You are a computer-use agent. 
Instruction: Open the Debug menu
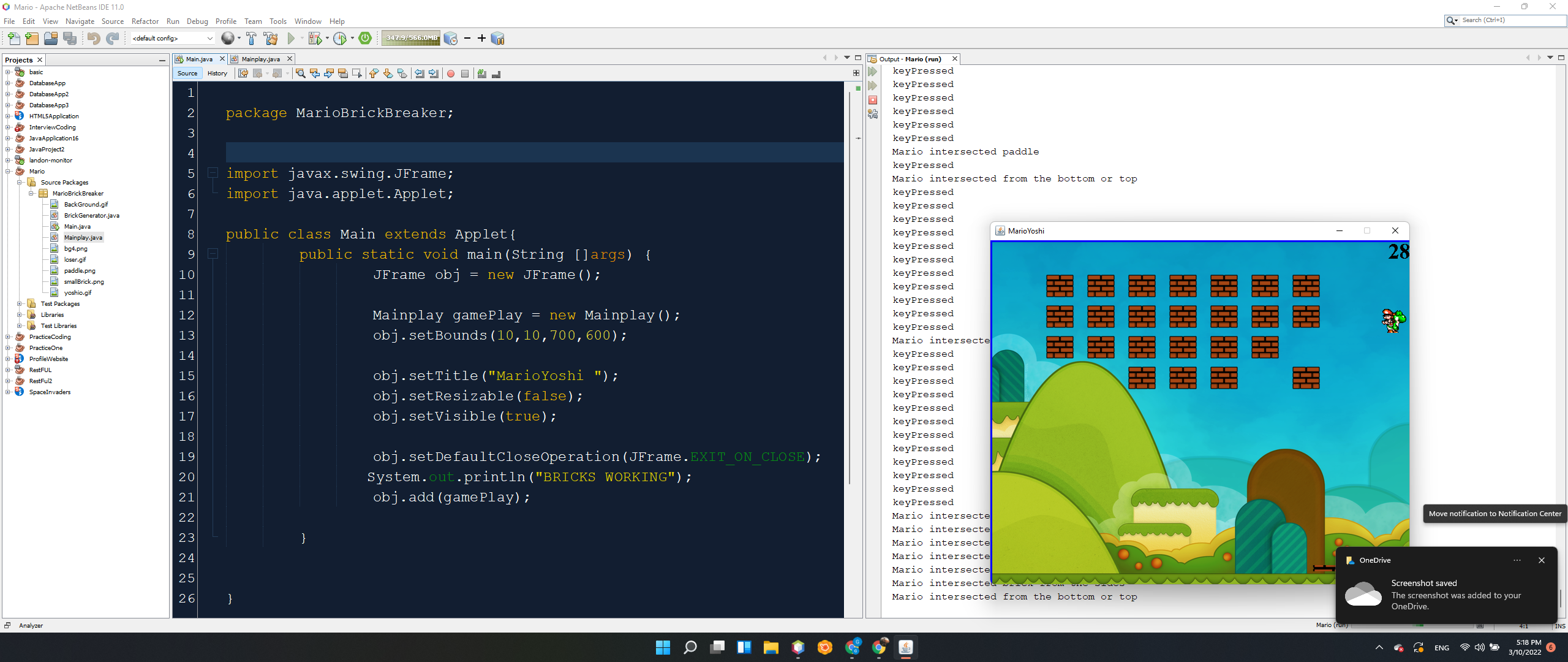point(197,21)
